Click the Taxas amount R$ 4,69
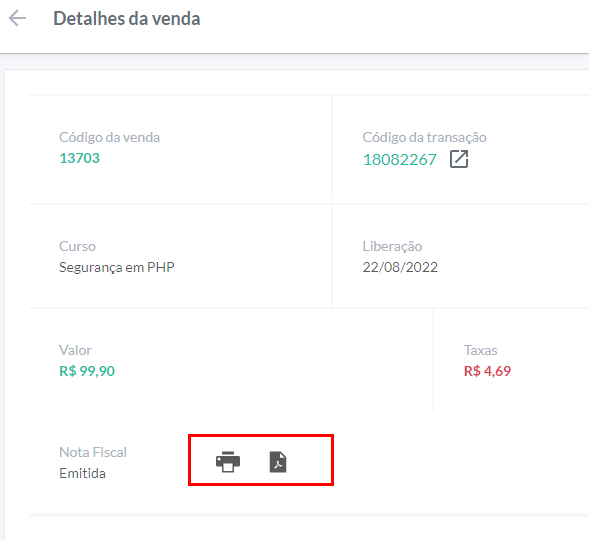The image size is (589, 540). 488,371
